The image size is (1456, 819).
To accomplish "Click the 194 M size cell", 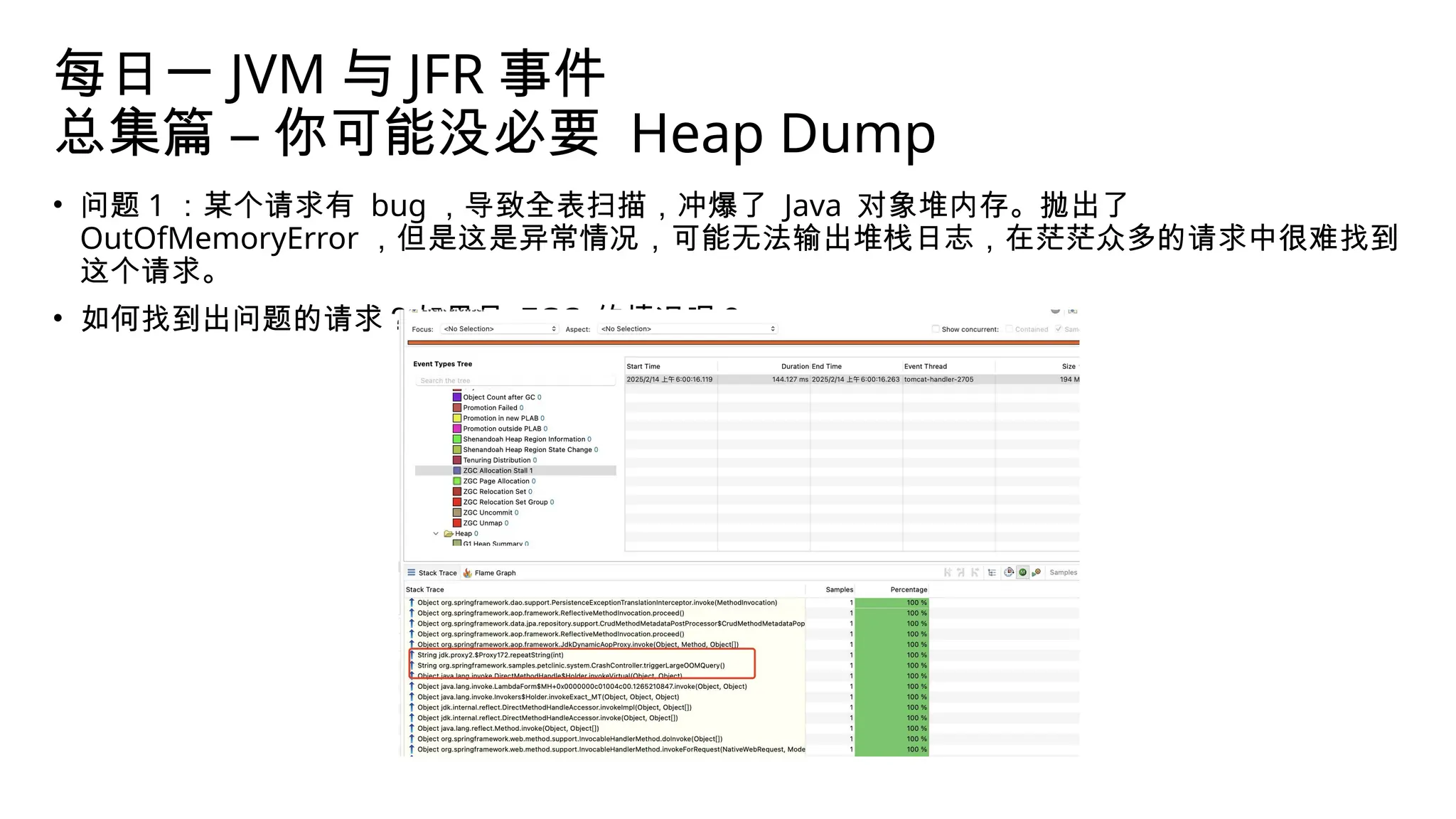I will [x=1037, y=380].
